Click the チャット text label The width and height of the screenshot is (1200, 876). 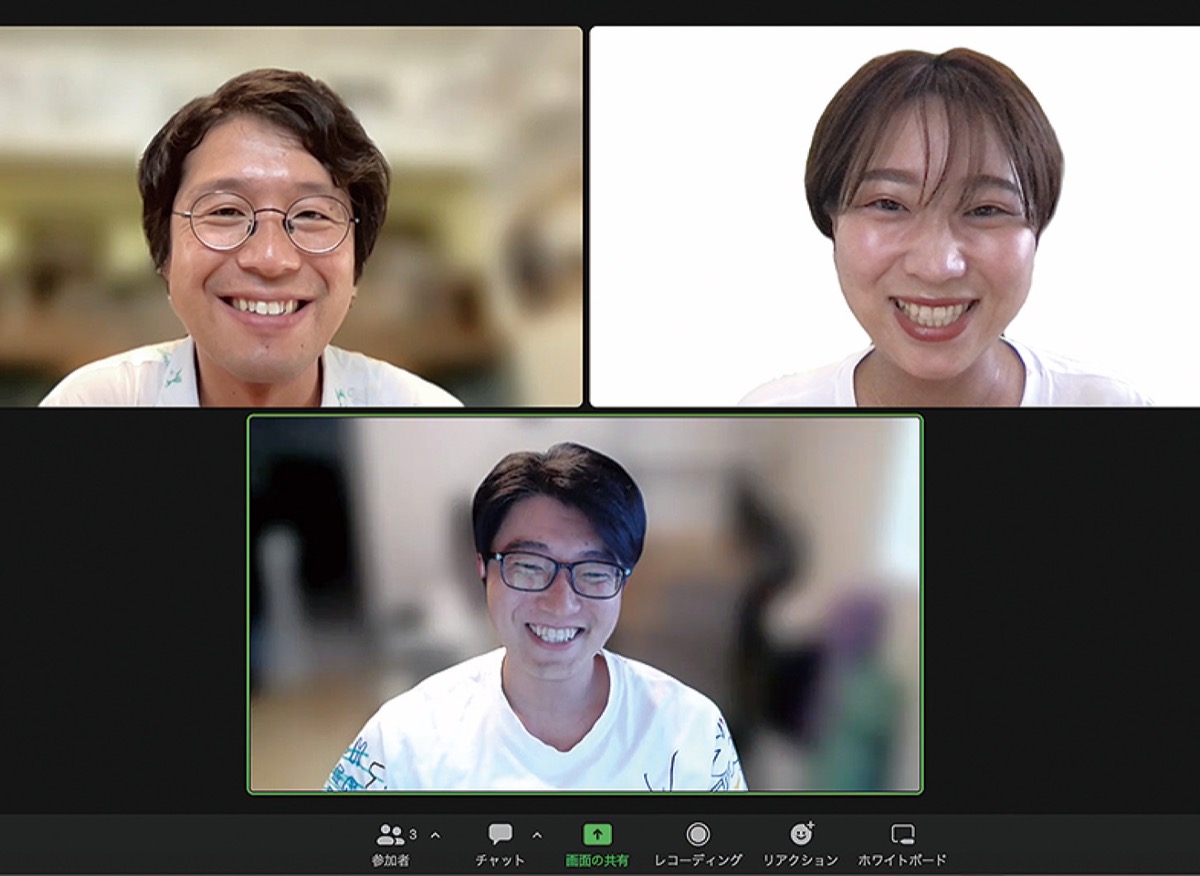500,860
